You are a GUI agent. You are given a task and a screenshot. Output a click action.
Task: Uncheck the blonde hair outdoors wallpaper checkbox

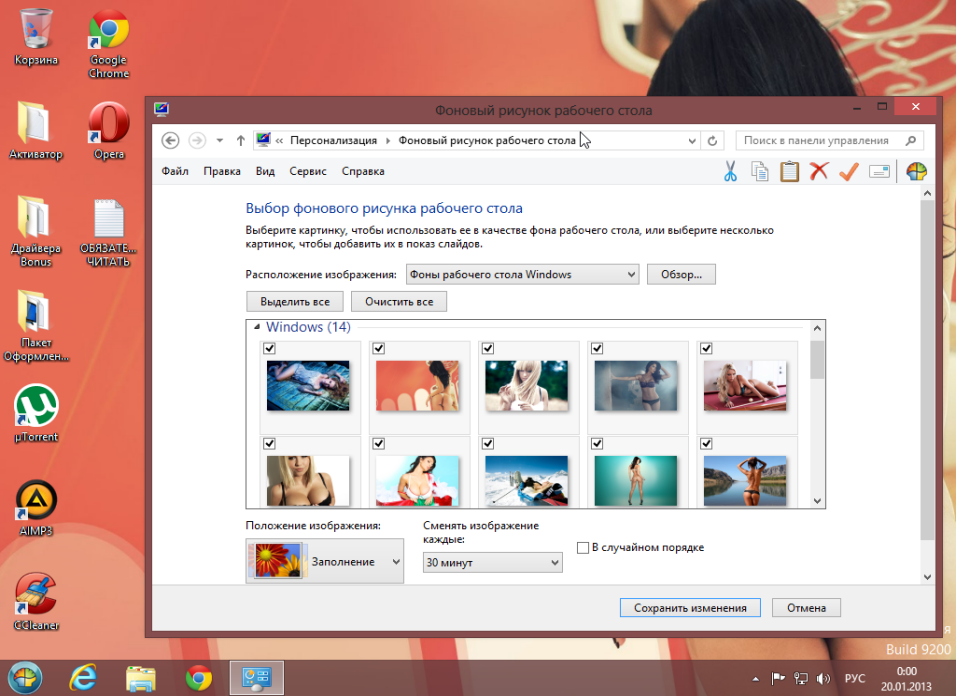point(488,348)
